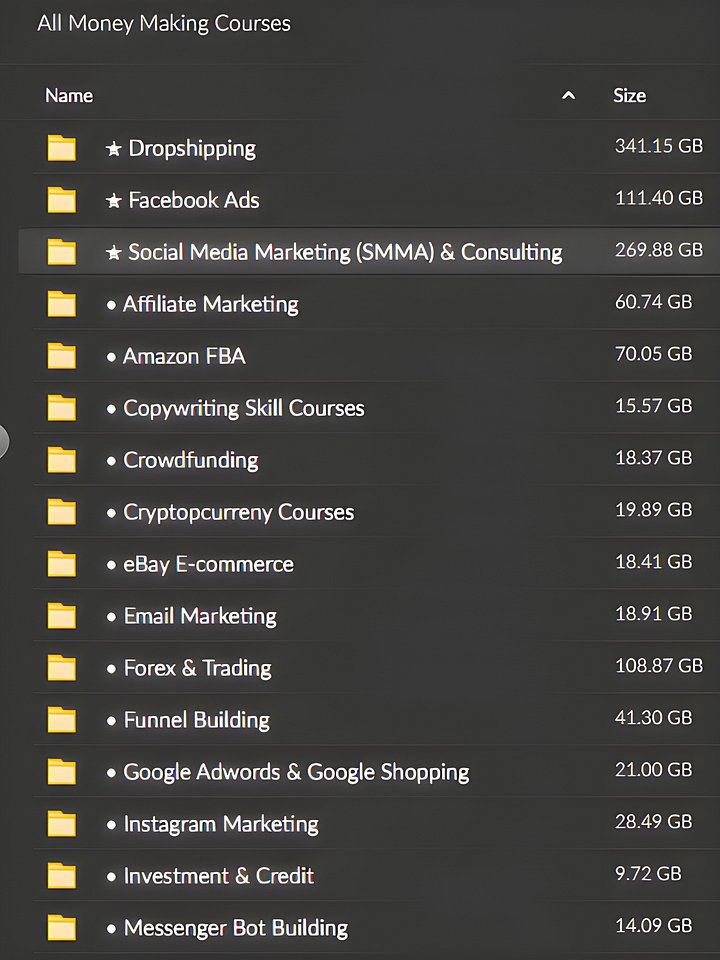The image size is (720, 960).
Task: Click the side panel handle on left edge
Action: click(x=4, y=441)
